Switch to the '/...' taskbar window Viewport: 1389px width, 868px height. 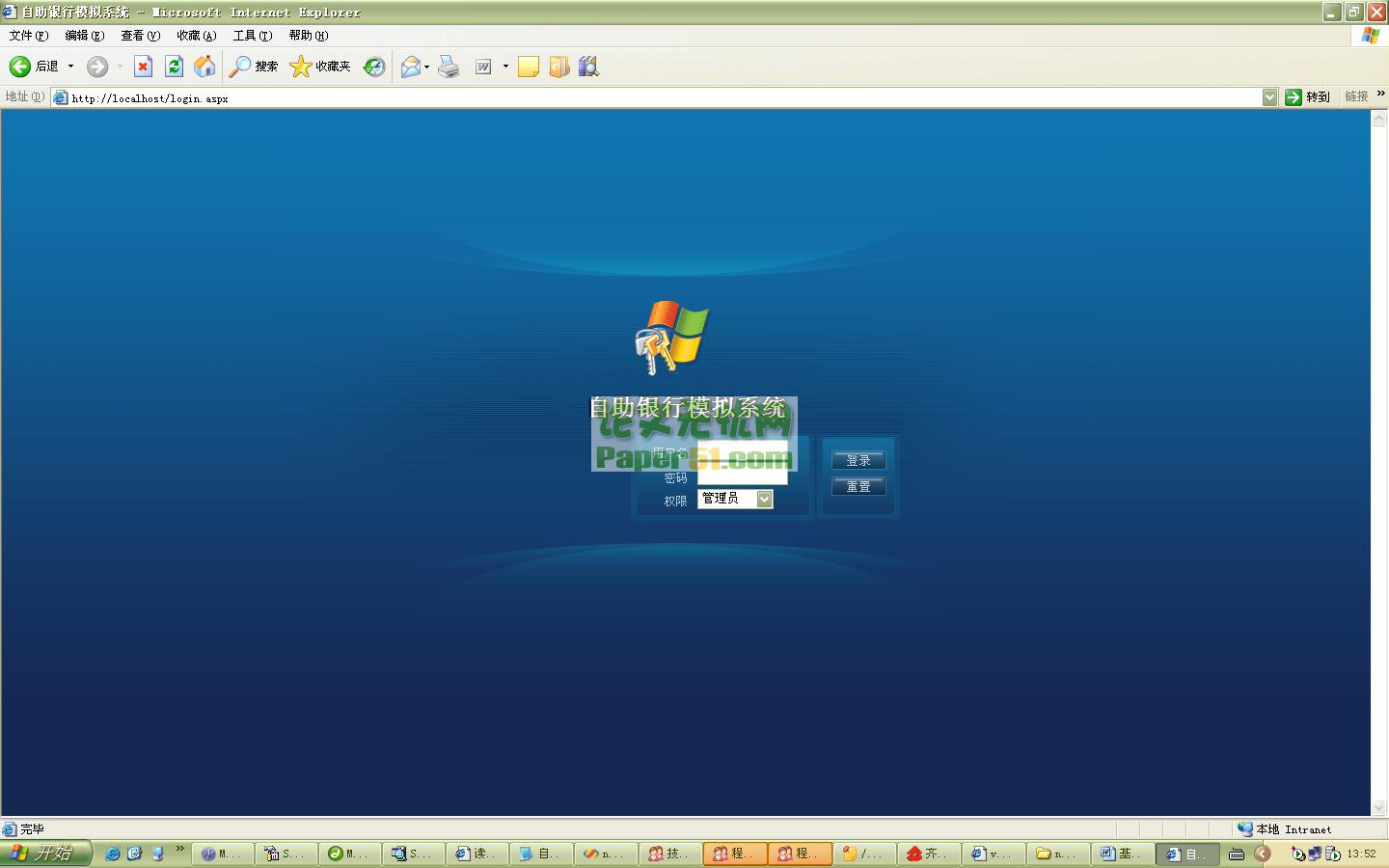tap(863, 854)
